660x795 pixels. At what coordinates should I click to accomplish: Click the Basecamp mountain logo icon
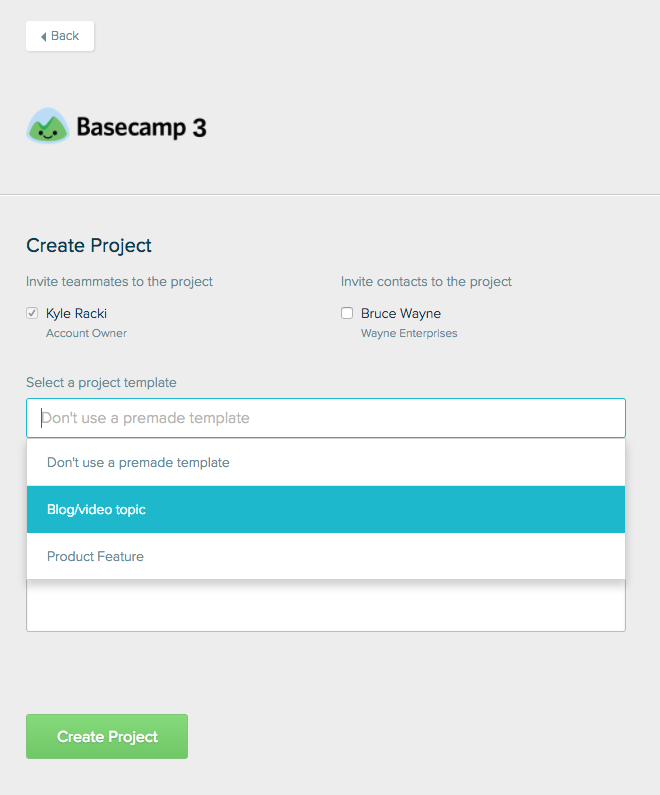pyautogui.click(x=47, y=127)
